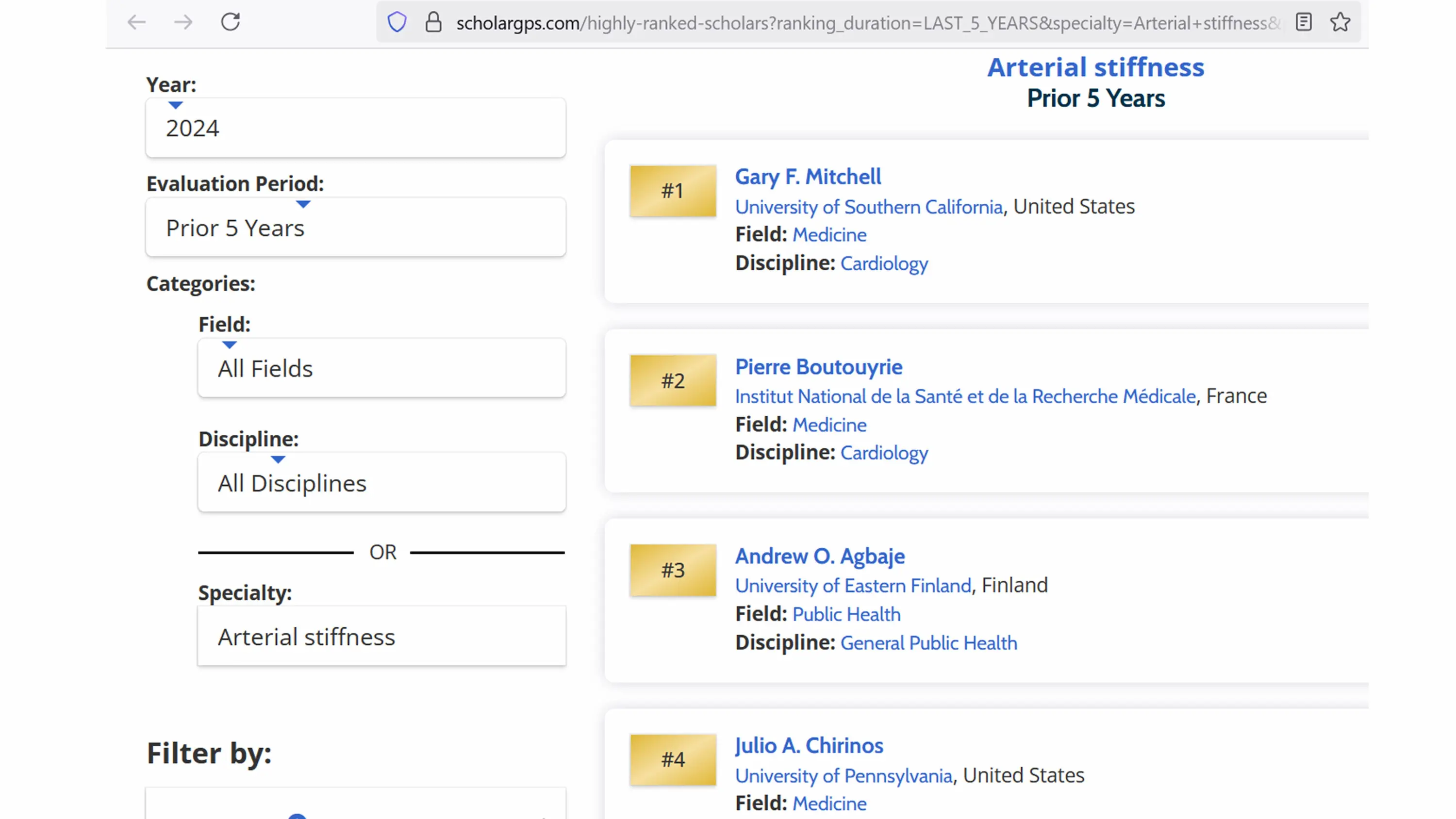This screenshot has height=819, width=1456.
Task: Open University of Pennsylvania link
Action: 844,775
